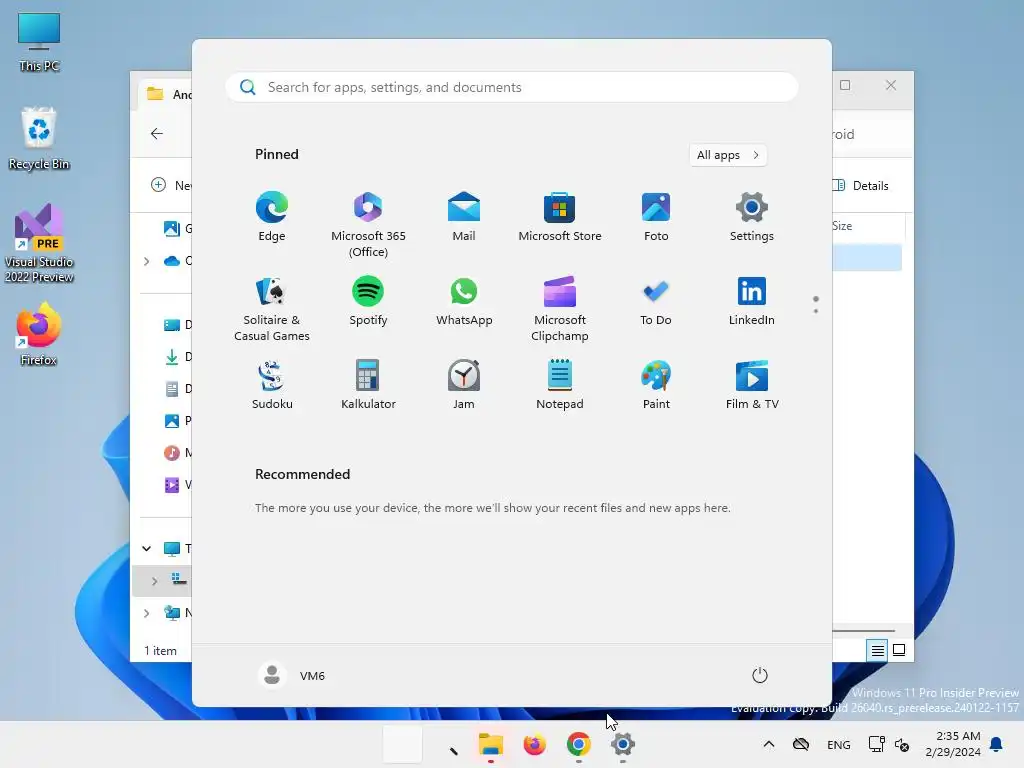The height and width of the screenshot is (768, 1024).
Task: Launch the Jam clock app
Action: coord(464,385)
